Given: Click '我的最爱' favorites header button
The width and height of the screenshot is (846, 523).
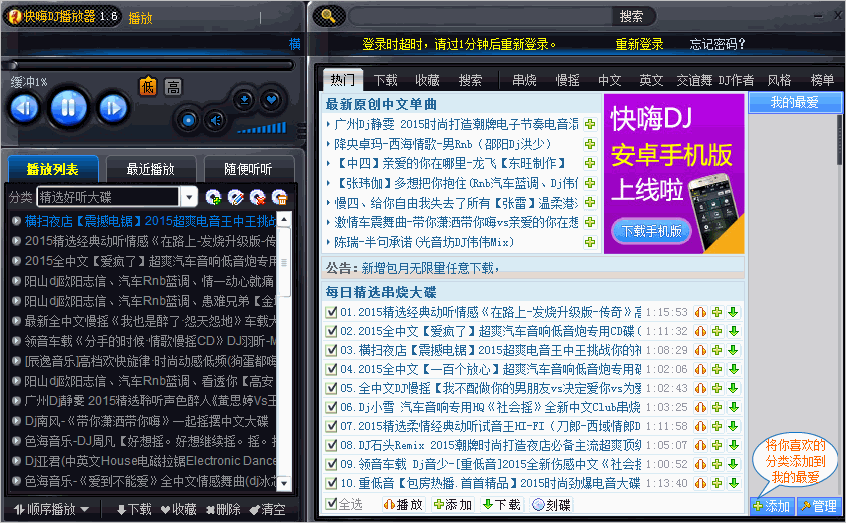Looking at the screenshot, I should (795, 102).
